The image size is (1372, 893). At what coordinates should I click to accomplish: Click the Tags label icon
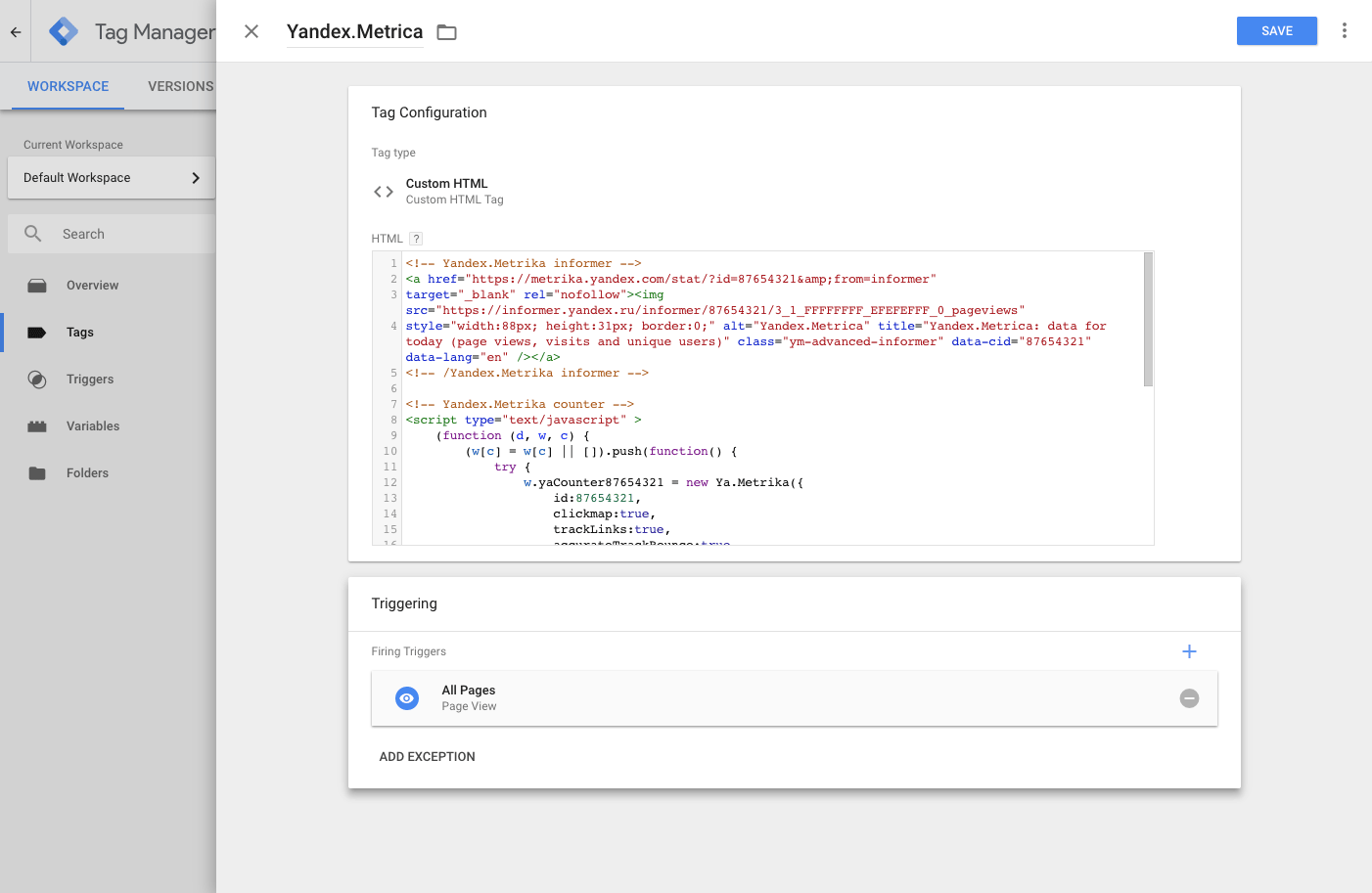[37, 333]
